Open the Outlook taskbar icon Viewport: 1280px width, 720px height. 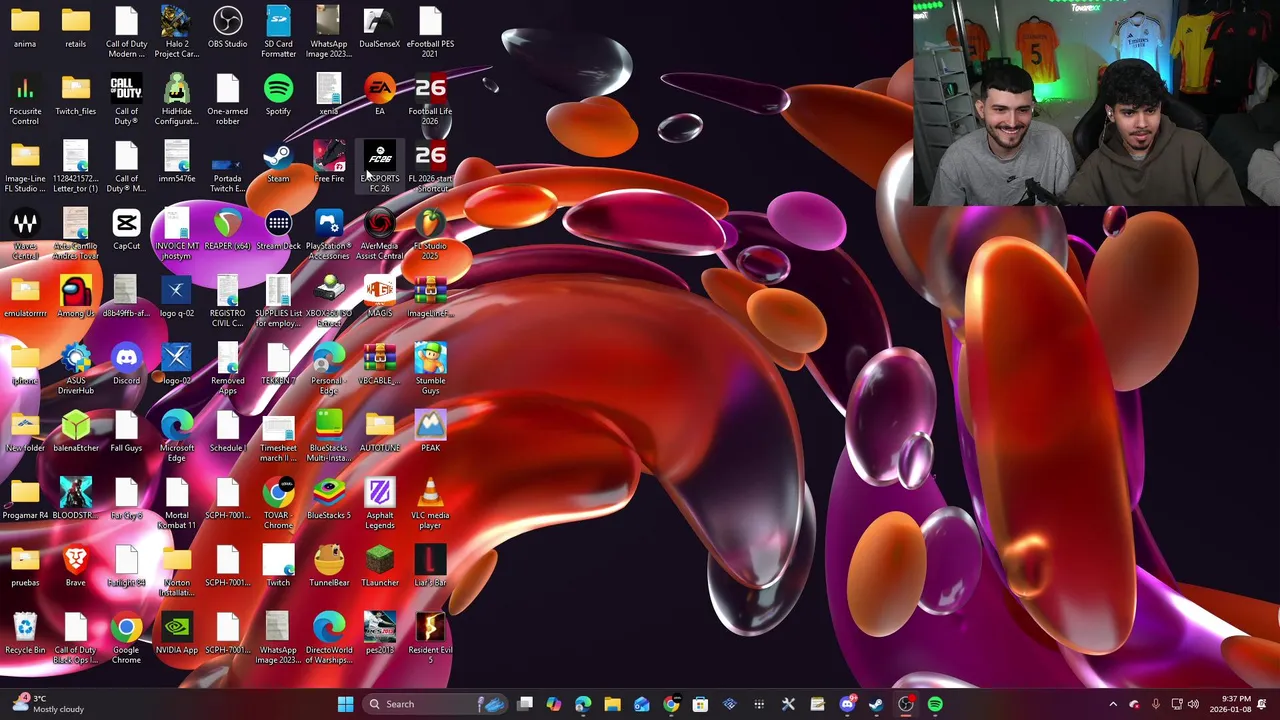pos(642,704)
